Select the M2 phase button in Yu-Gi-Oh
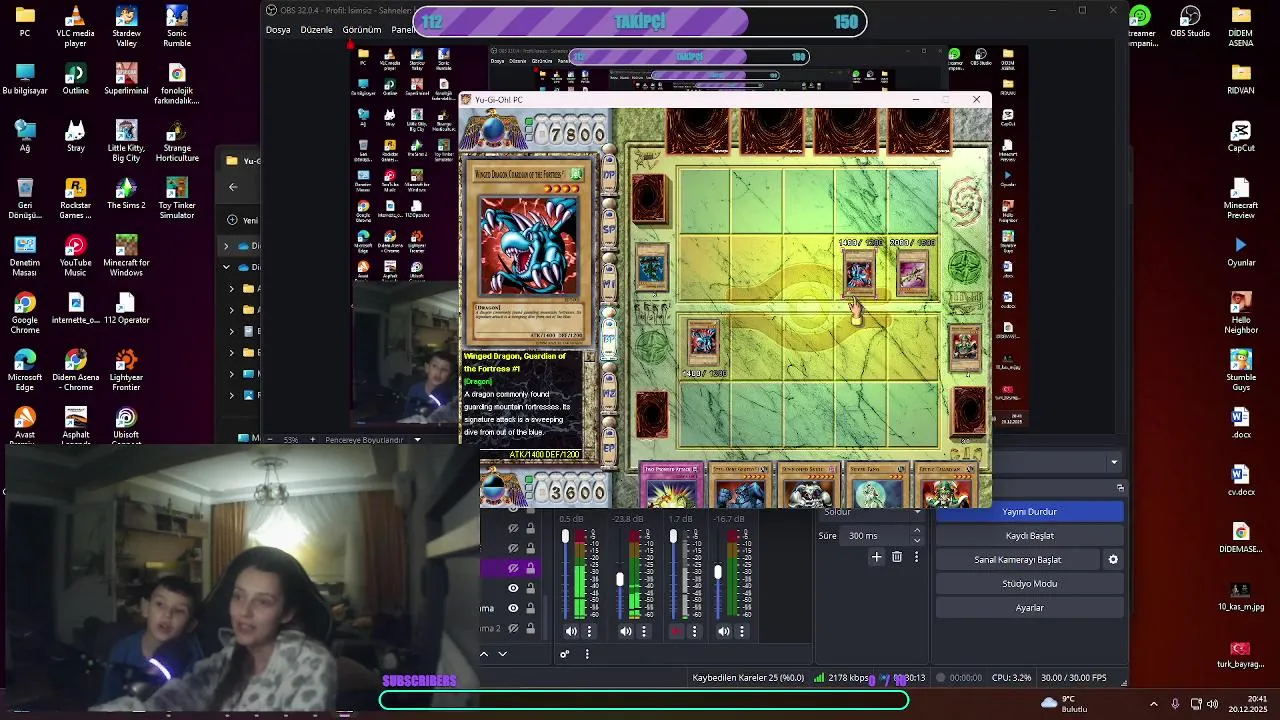The image size is (1280, 720). 609,392
